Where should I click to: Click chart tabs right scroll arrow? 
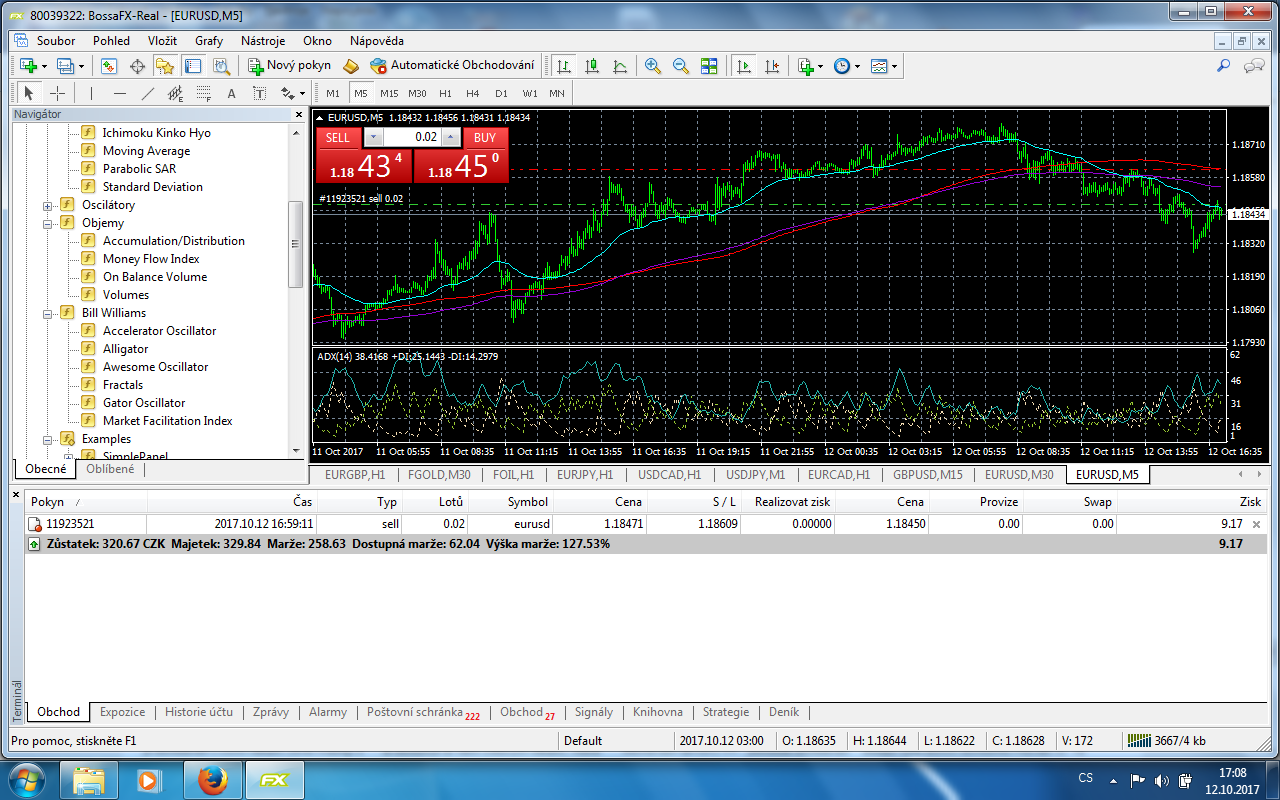pos(1259,475)
